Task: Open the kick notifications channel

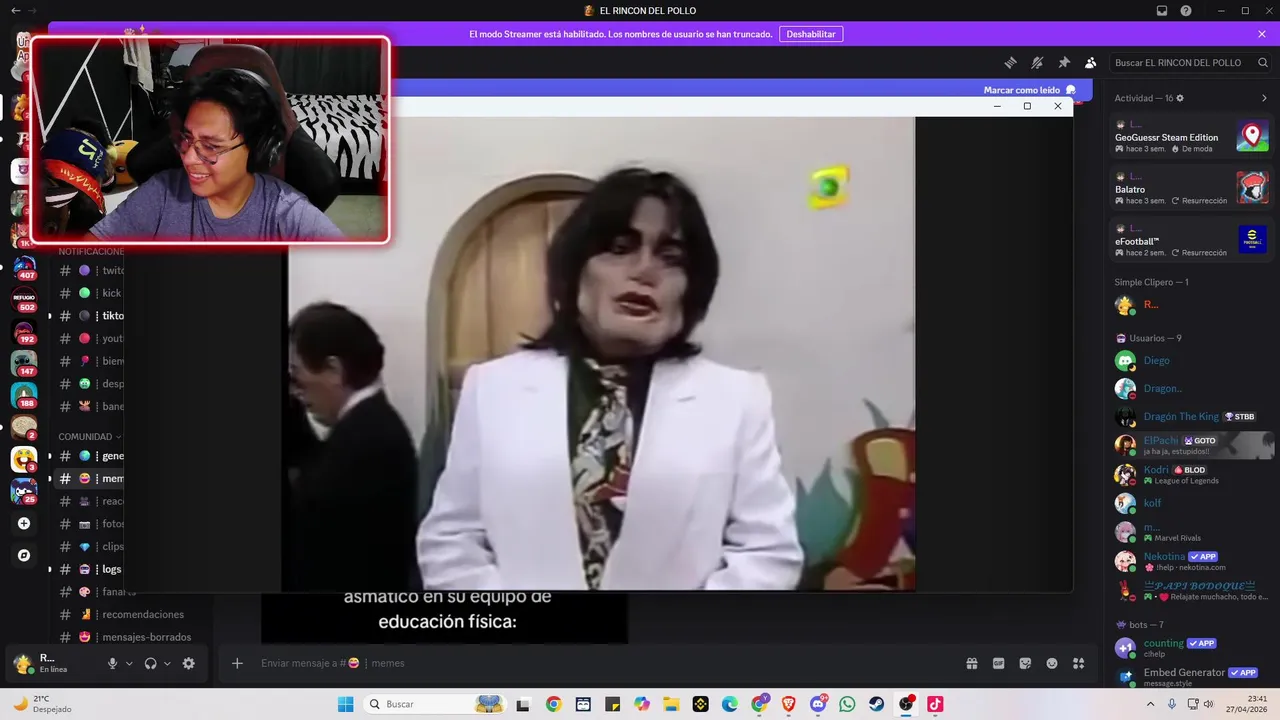Action: tap(92, 293)
